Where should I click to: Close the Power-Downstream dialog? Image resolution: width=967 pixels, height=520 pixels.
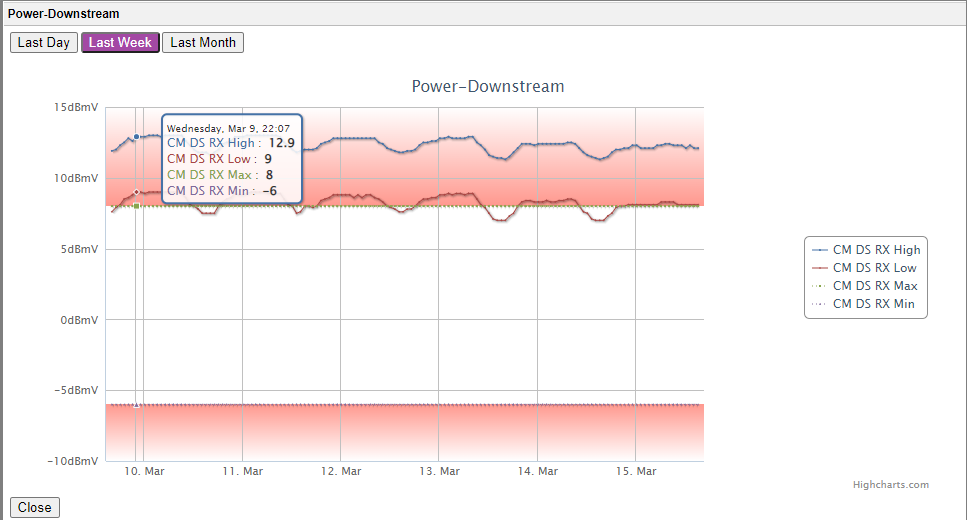pyautogui.click(x=34, y=507)
